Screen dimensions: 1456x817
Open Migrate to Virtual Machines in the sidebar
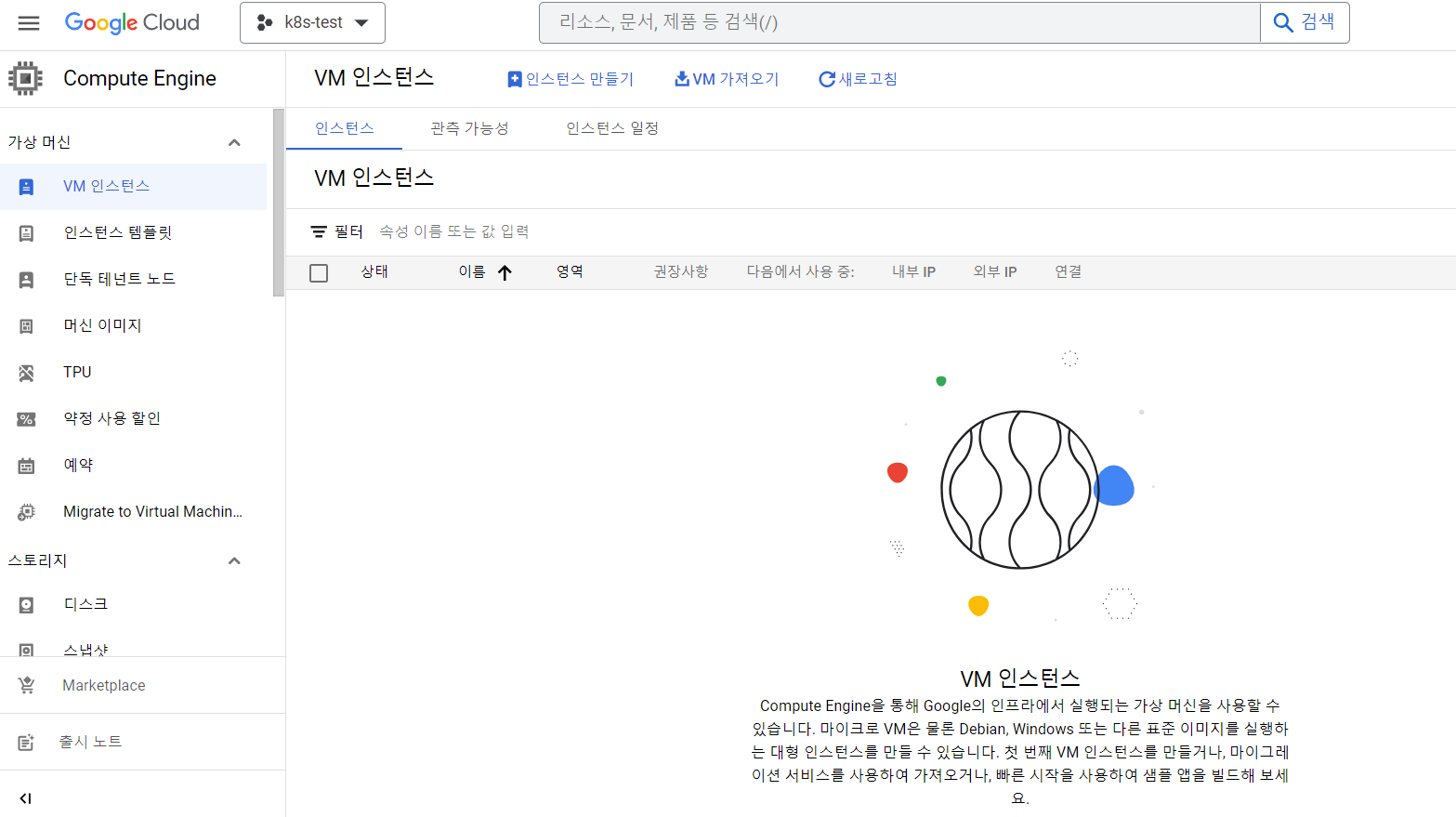click(134, 512)
